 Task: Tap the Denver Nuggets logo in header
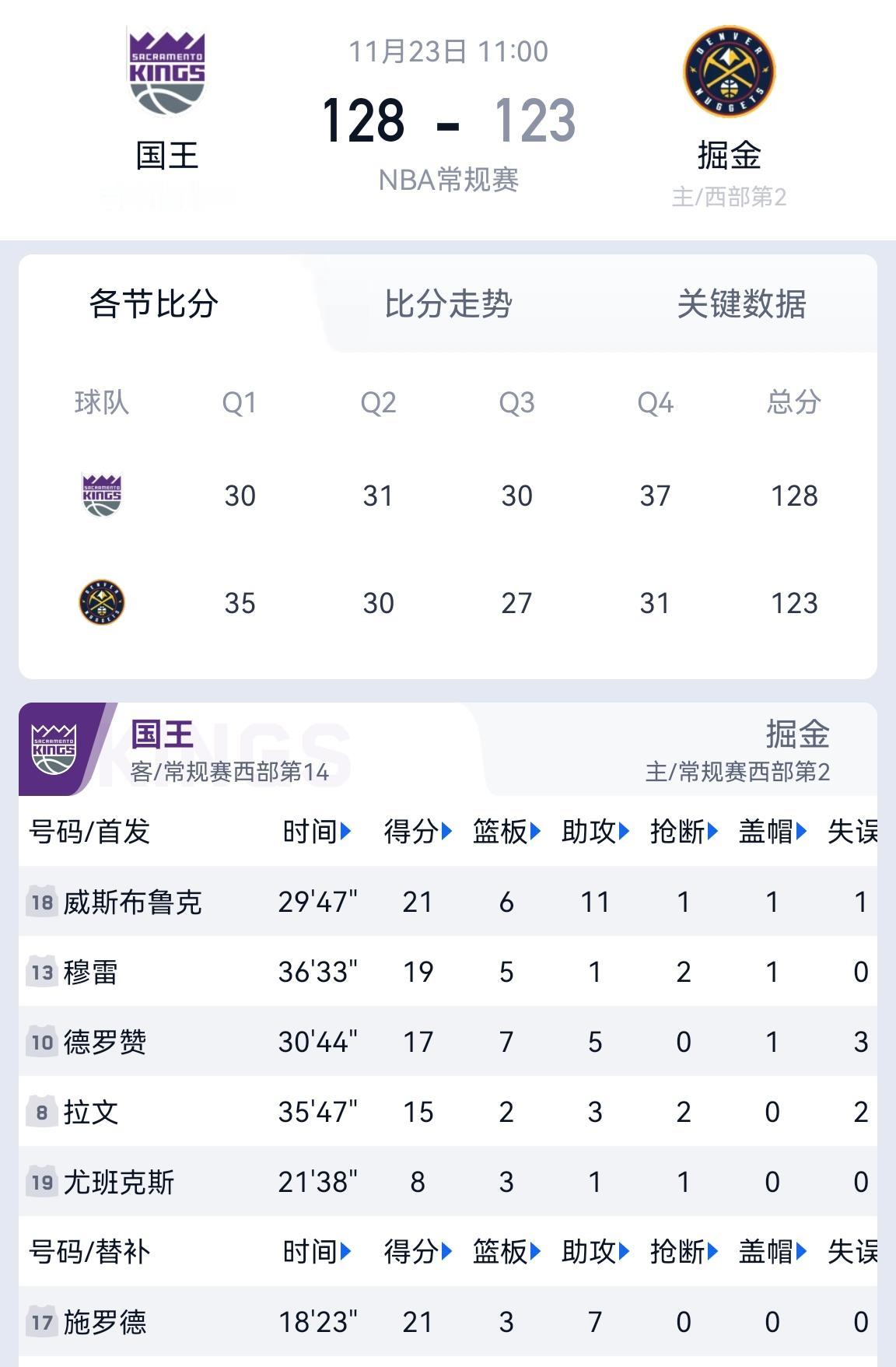tap(729, 72)
